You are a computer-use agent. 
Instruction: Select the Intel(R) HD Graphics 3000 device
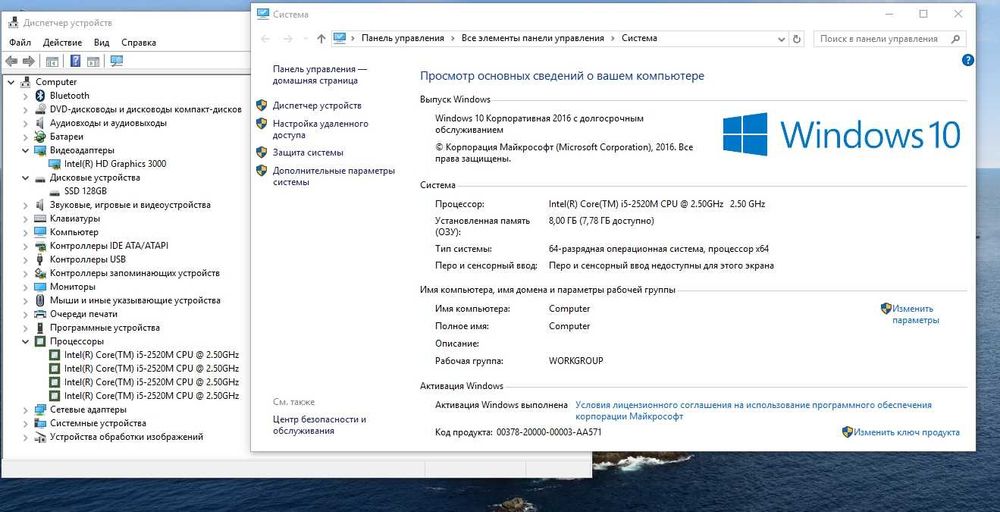click(115, 164)
